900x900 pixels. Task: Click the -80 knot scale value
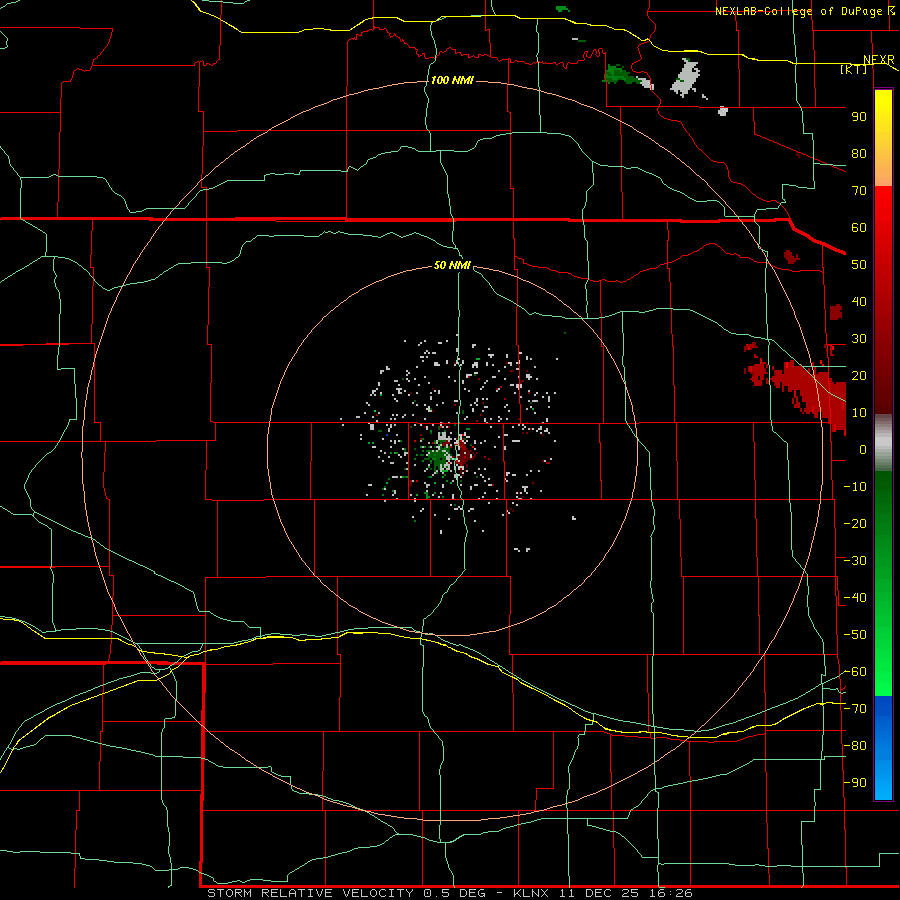(x=855, y=746)
